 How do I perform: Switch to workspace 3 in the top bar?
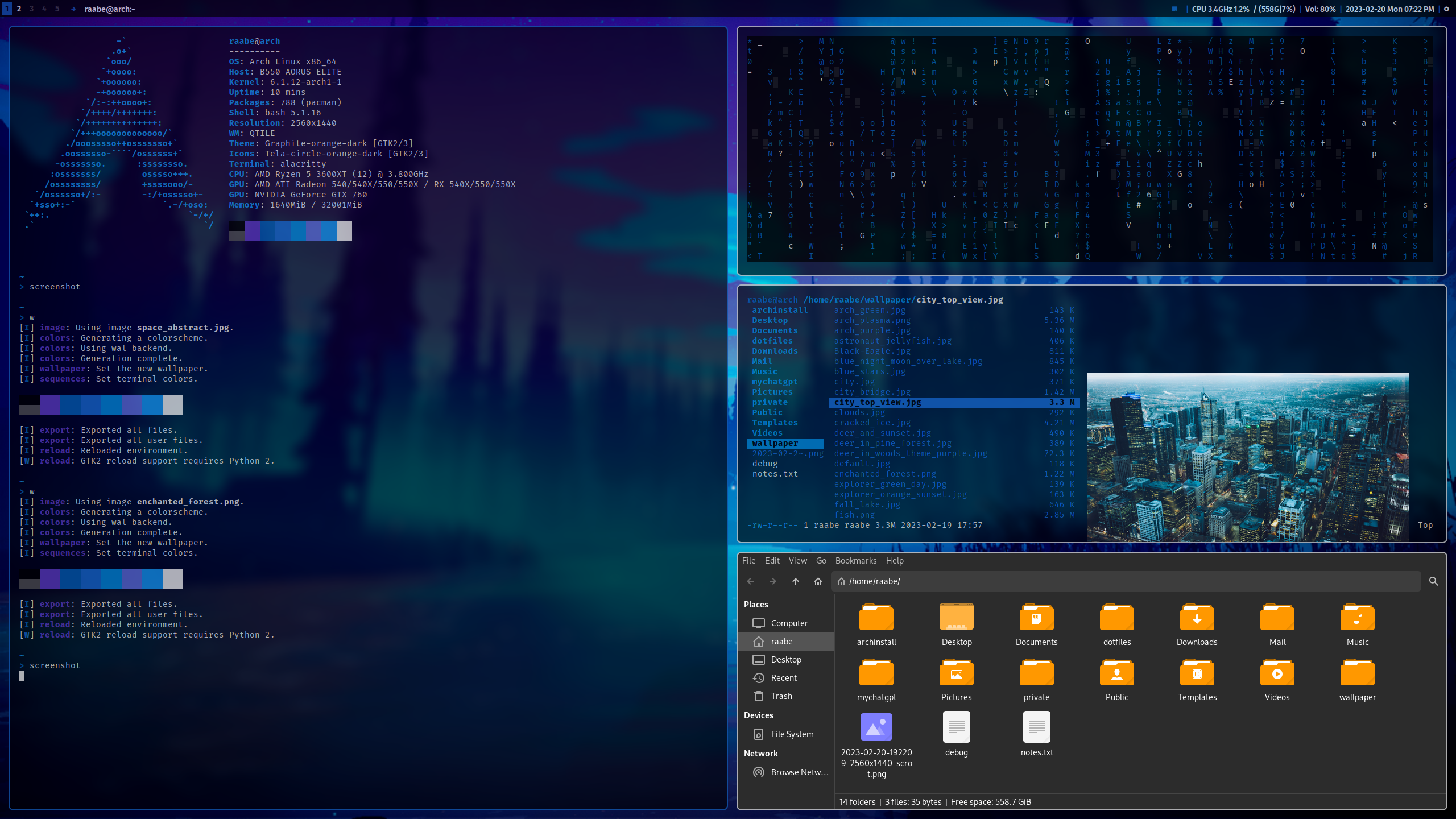[32, 9]
